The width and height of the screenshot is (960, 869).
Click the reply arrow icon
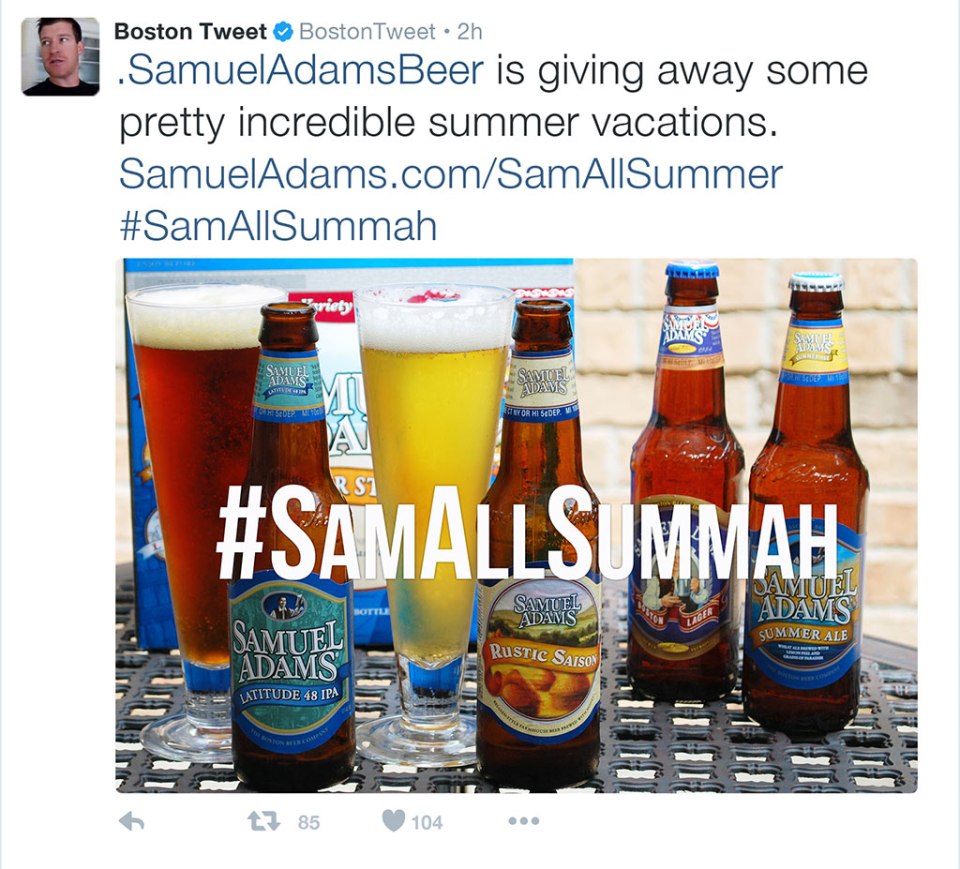tap(131, 821)
